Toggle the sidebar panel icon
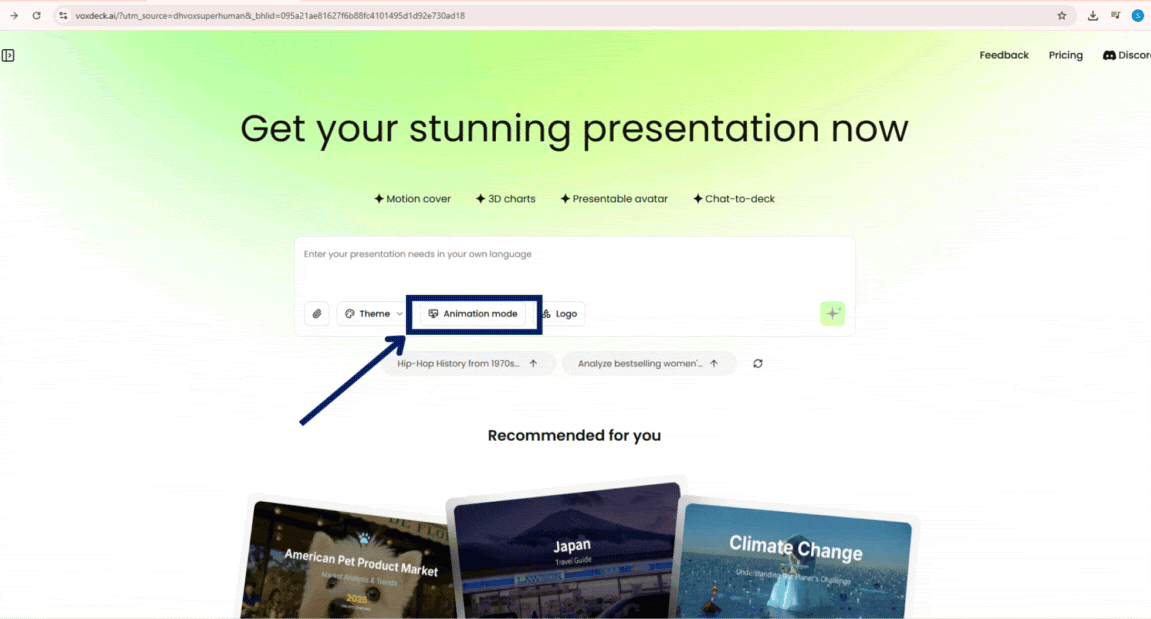The height and width of the screenshot is (619, 1151). tap(8, 55)
